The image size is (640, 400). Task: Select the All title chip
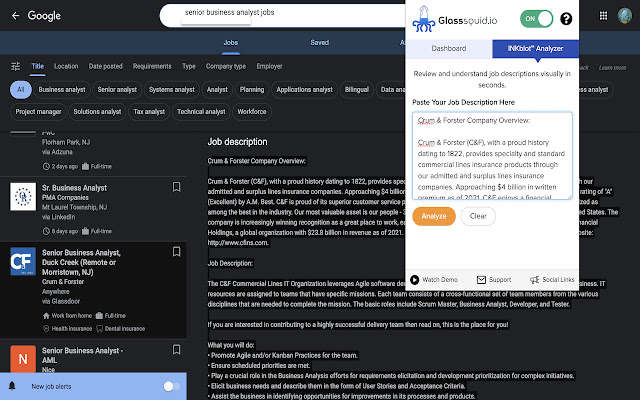20,90
